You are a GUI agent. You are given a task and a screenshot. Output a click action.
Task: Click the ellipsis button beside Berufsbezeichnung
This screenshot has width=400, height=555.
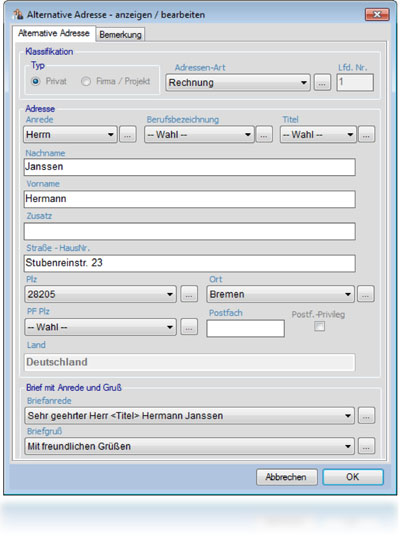coord(264,135)
